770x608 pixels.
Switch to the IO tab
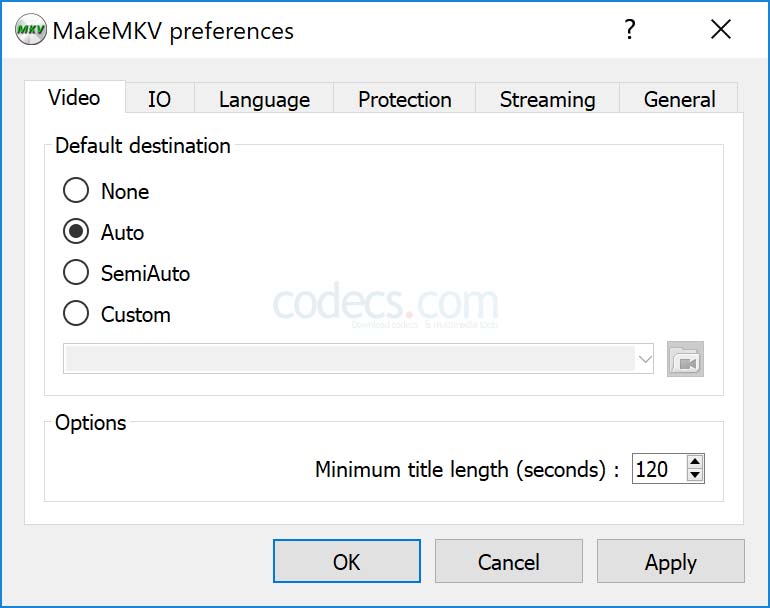160,99
